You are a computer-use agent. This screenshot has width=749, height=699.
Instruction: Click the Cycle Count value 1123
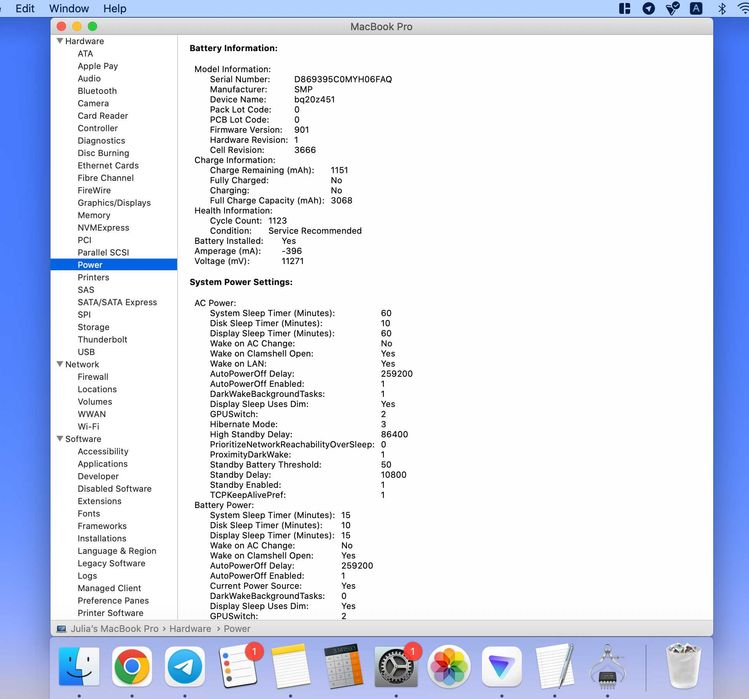tap(278, 221)
